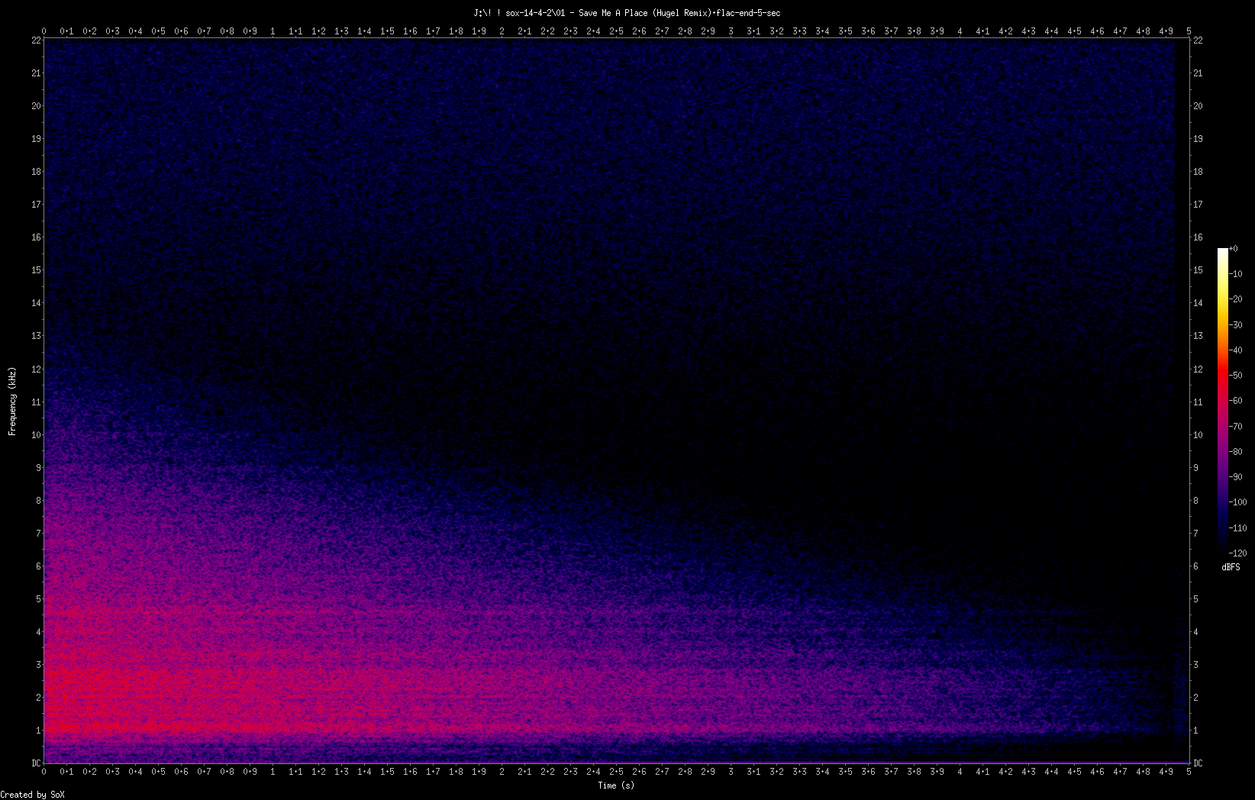Click the 4 second tick on the bottom time axis
Image resolution: width=1255 pixels, height=800 pixels.
(x=960, y=772)
